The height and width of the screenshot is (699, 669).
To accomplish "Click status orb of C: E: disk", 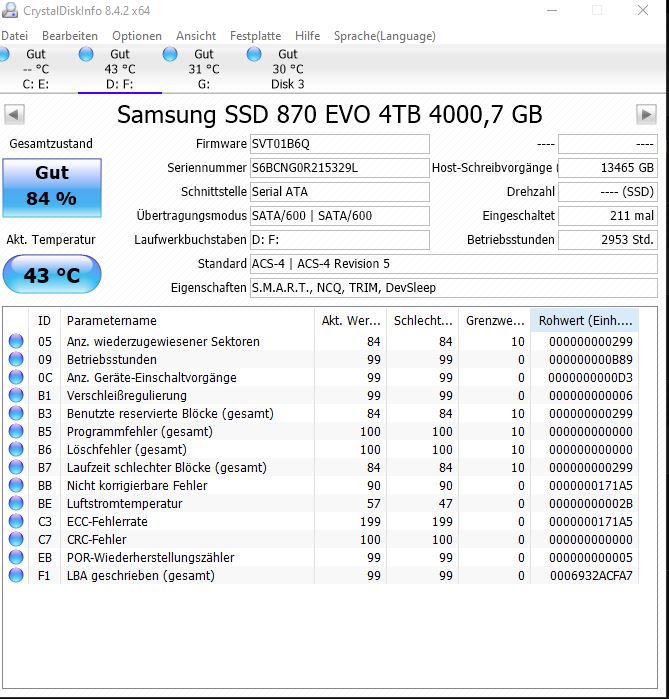I will pos(4,54).
